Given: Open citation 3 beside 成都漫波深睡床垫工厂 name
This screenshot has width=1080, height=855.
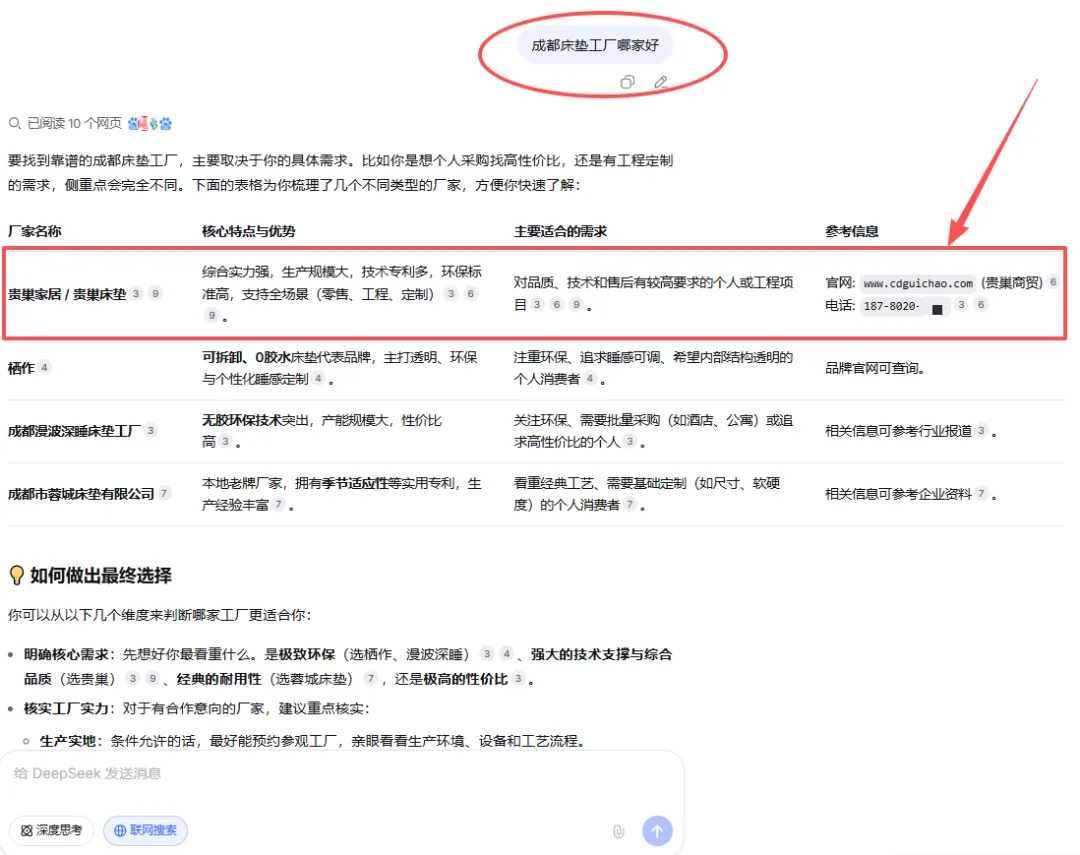Looking at the screenshot, I should point(150,430).
